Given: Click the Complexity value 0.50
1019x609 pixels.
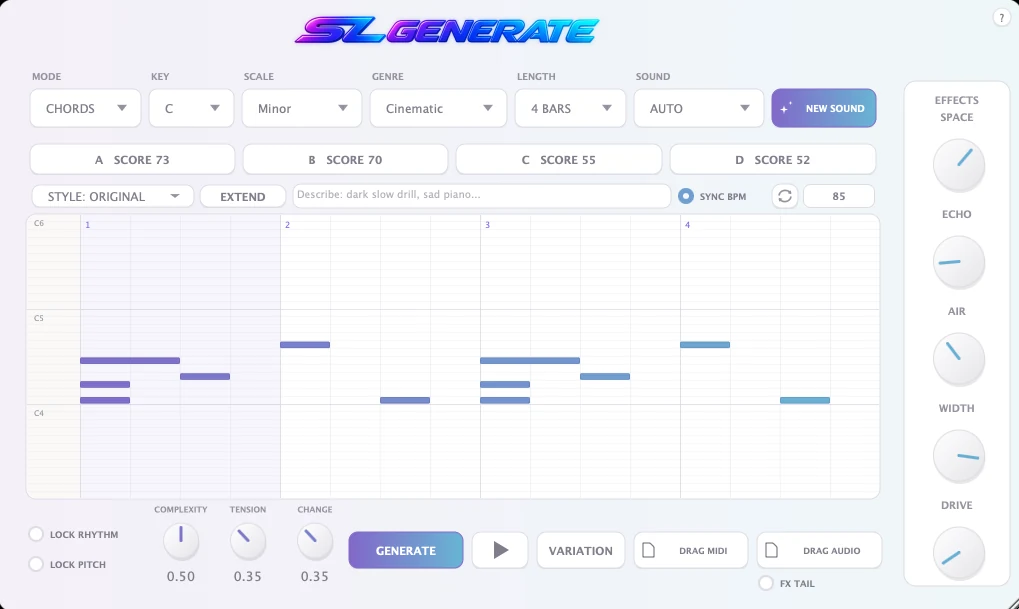Looking at the screenshot, I should pos(181,577).
